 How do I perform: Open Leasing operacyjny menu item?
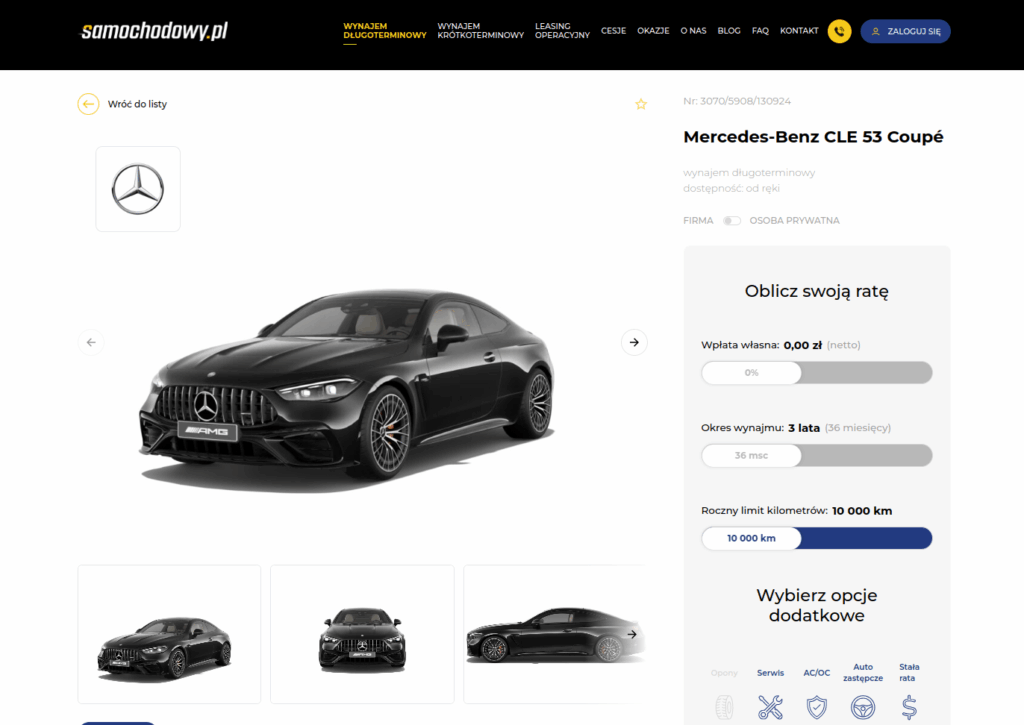(x=562, y=31)
